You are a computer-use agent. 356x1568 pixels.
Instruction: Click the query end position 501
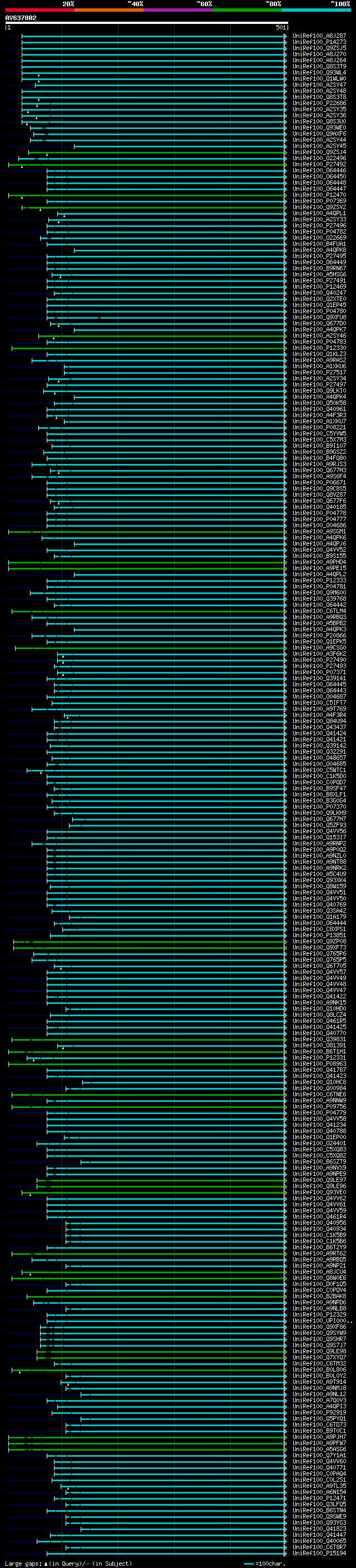(280, 27)
